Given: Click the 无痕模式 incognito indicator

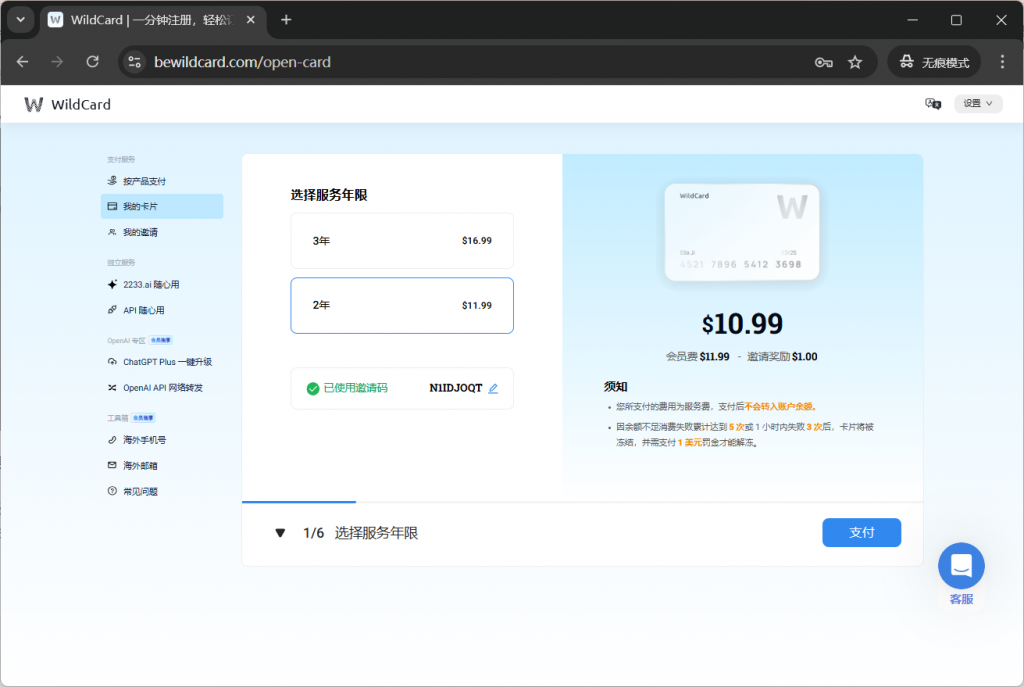Looking at the screenshot, I should (x=934, y=63).
